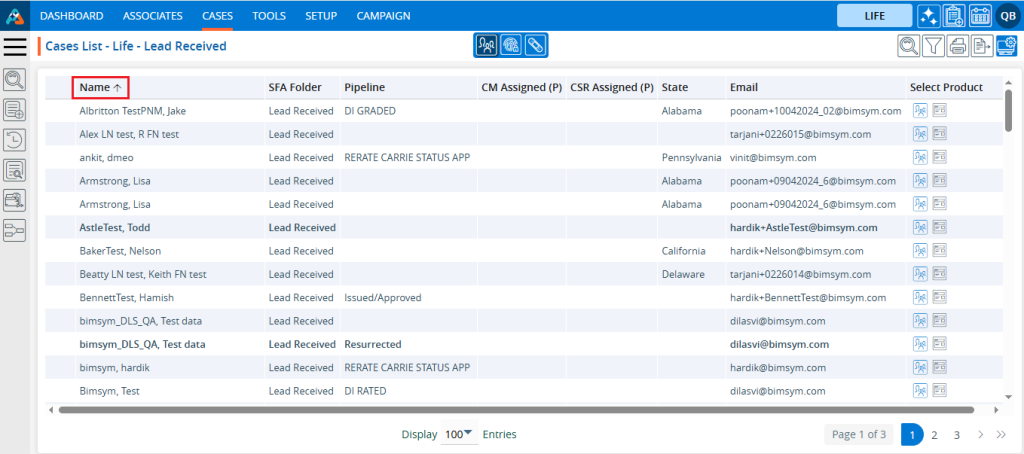Viewport: 1024px width, 454px height.
Task: Click the LIFE button in top bar
Action: (x=874, y=16)
